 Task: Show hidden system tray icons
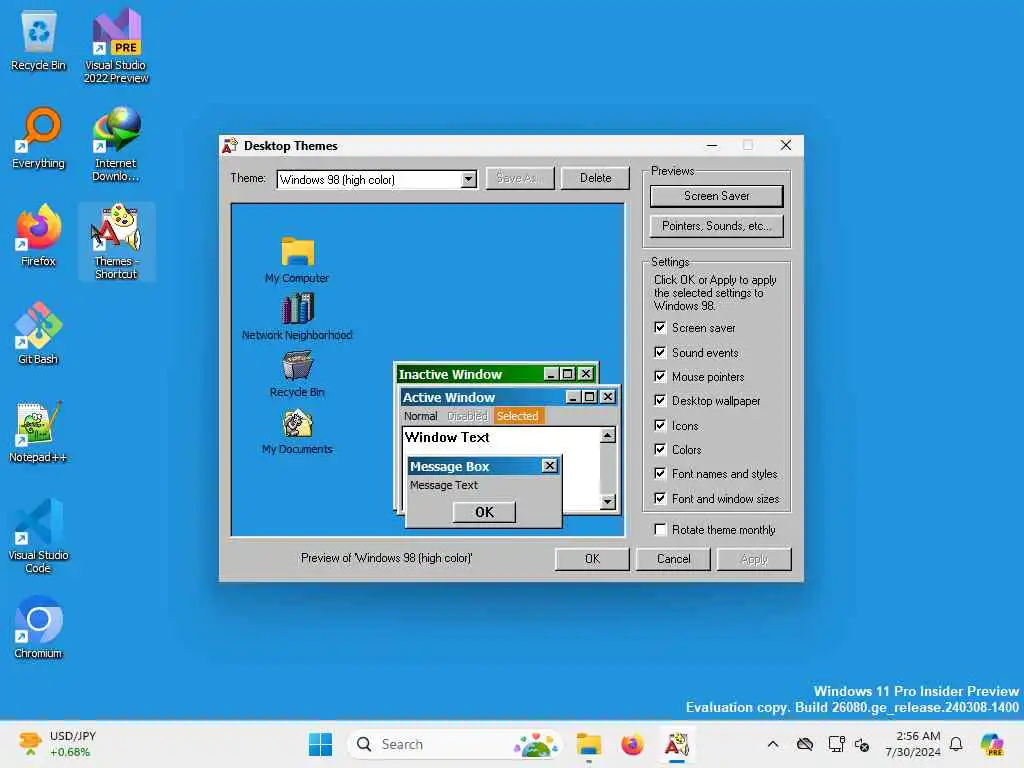coord(773,744)
